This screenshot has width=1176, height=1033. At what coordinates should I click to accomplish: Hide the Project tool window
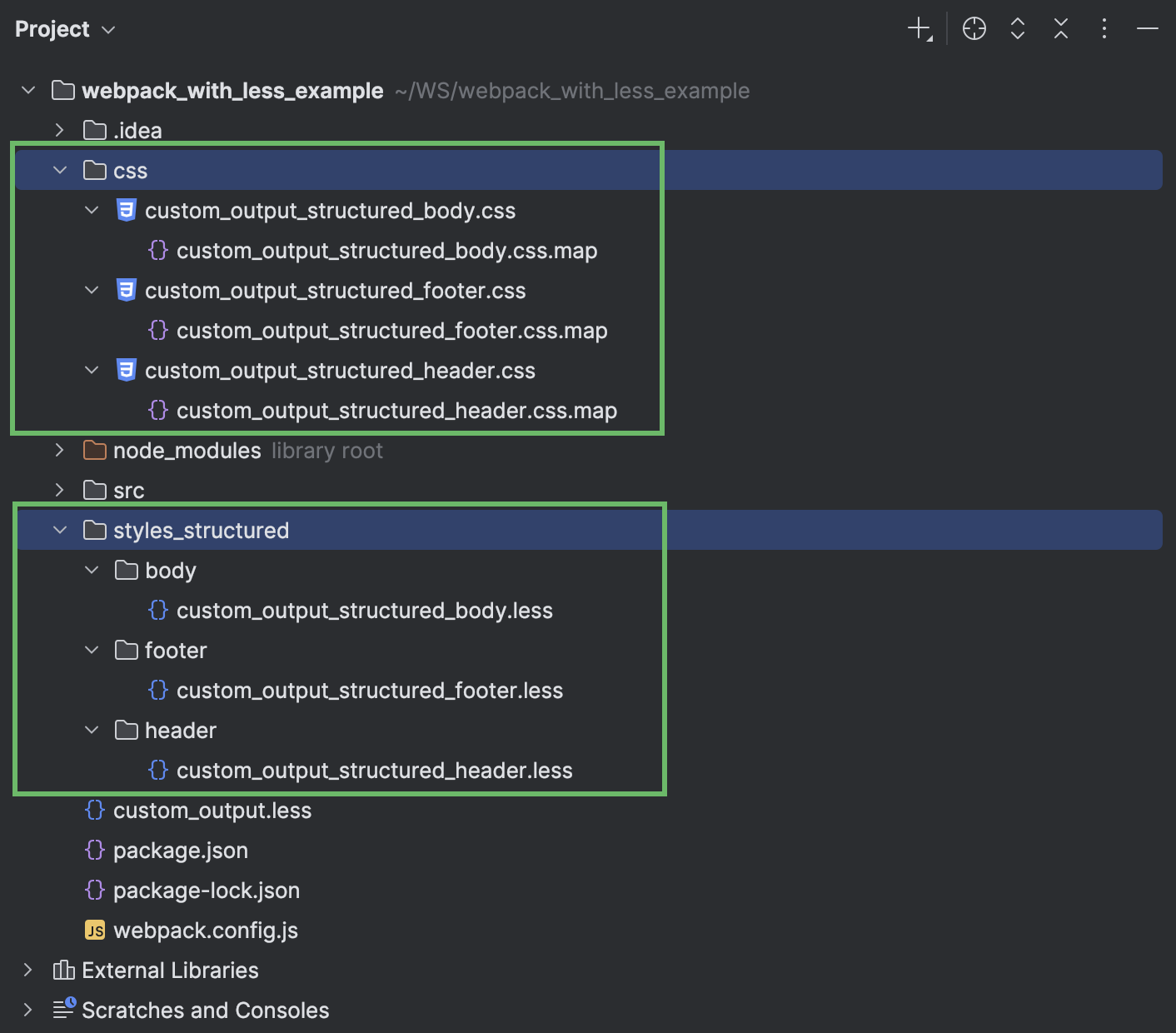1147,27
